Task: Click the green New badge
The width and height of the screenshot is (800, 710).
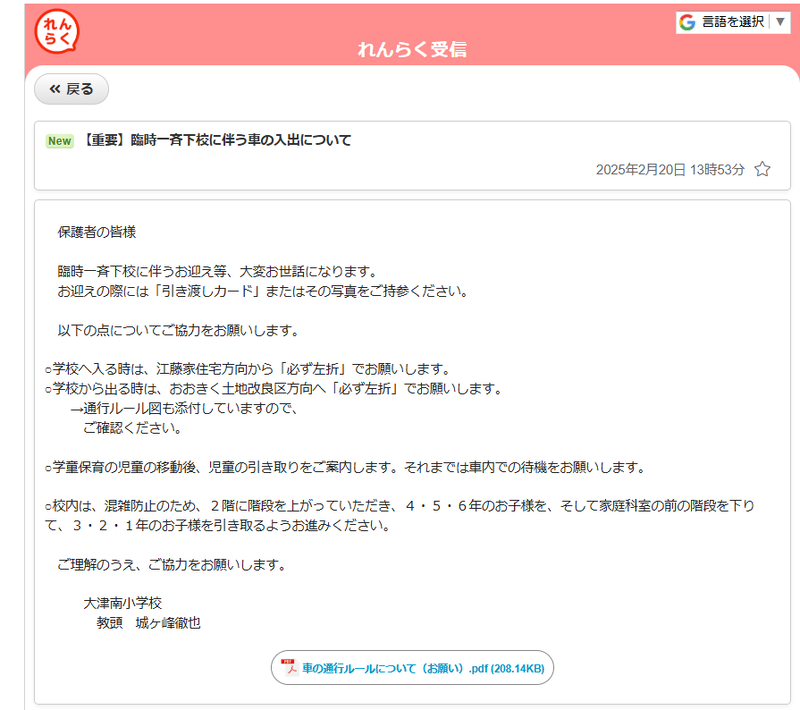Action: pos(60,141)
